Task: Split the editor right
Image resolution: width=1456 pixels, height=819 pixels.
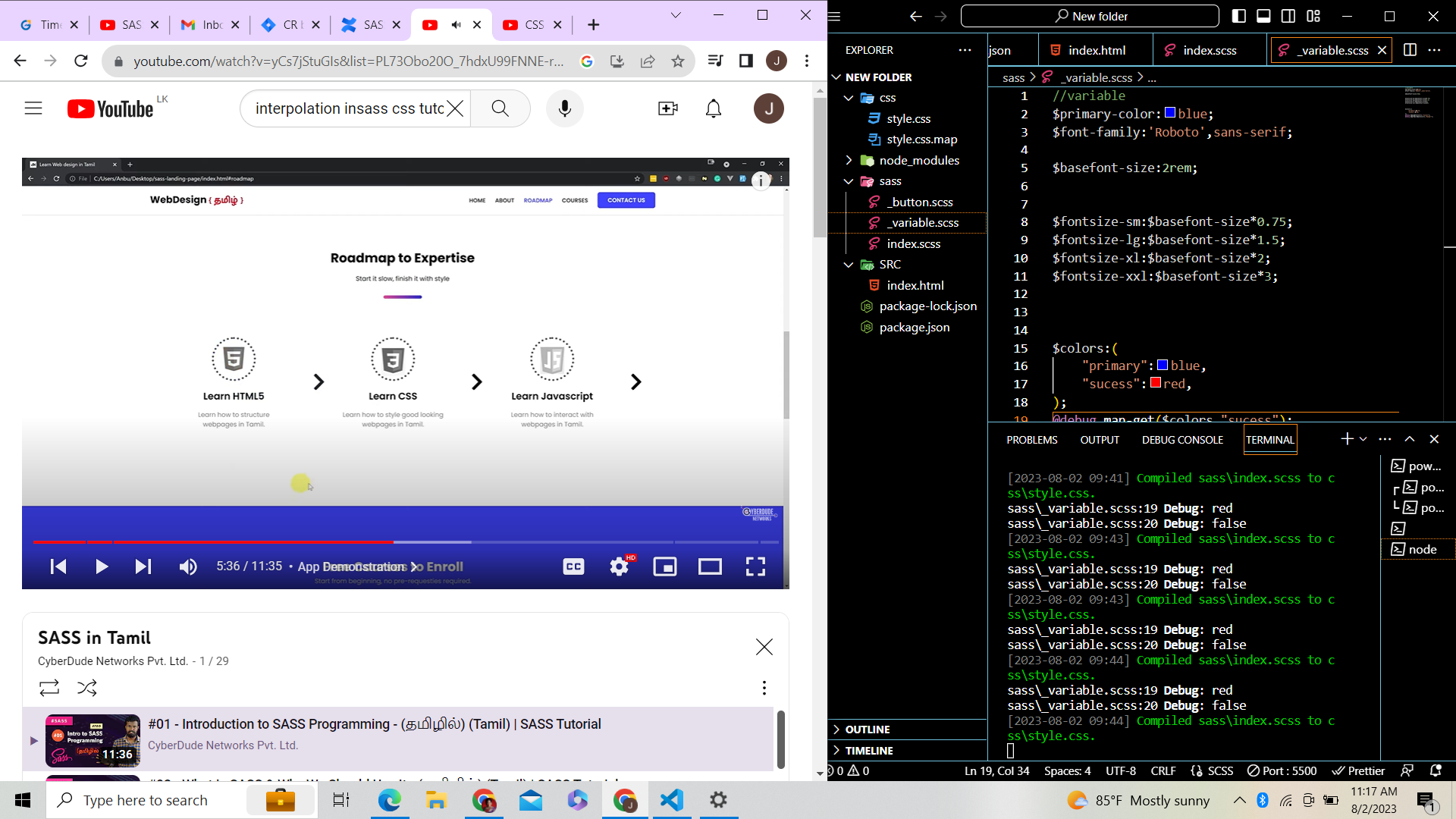Action: coord(1410,50)
